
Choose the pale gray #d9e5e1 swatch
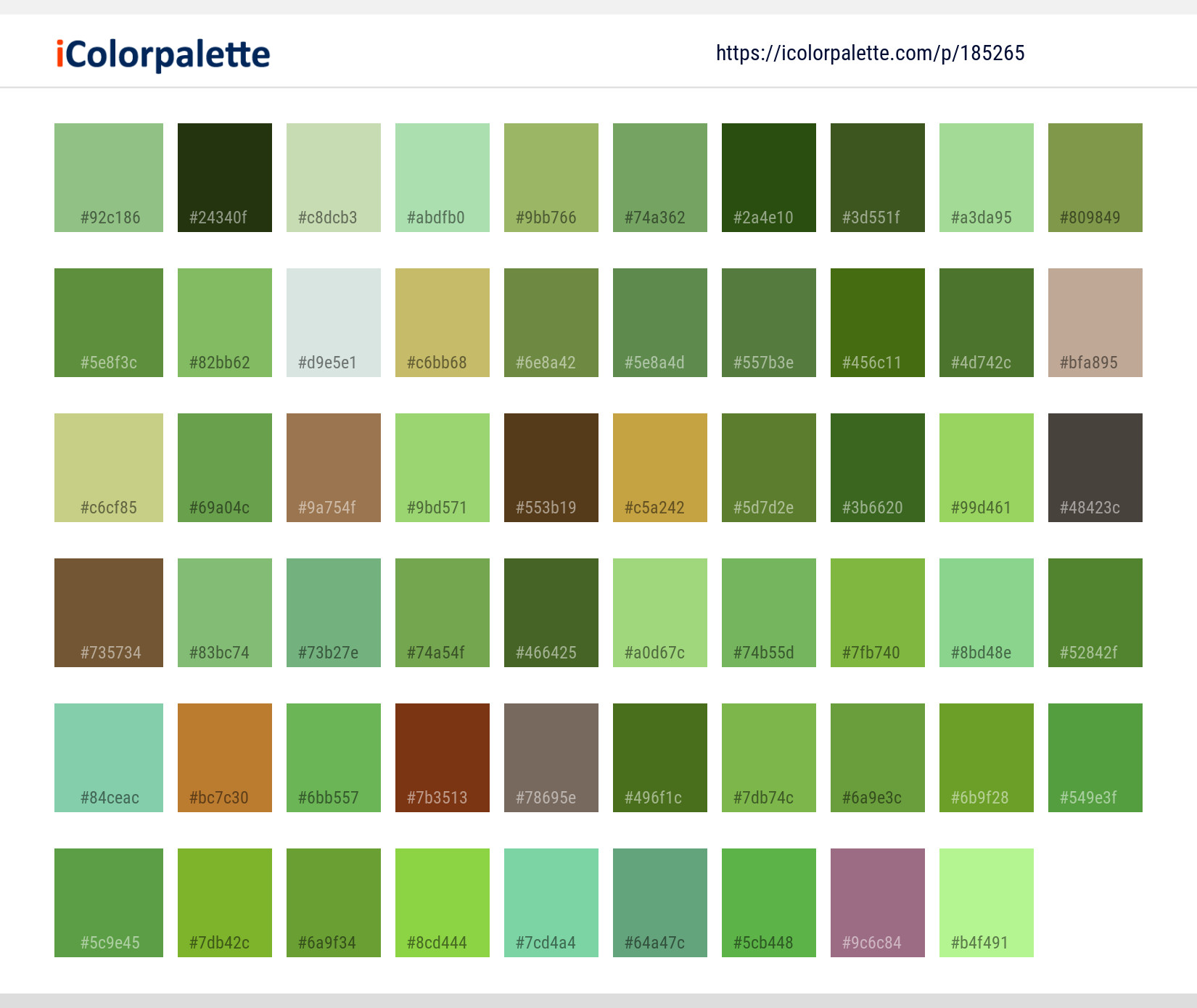click(334, 323)
